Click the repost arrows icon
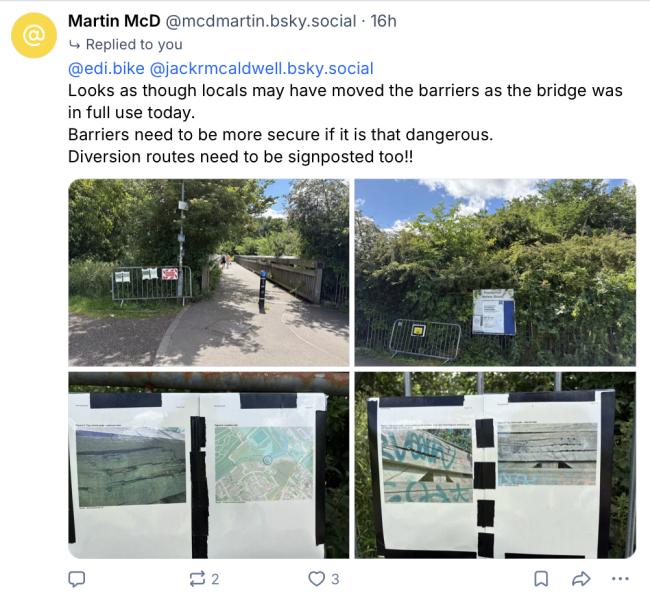The image size is (650, 596). pyautogui.click(x=197, y=579)
